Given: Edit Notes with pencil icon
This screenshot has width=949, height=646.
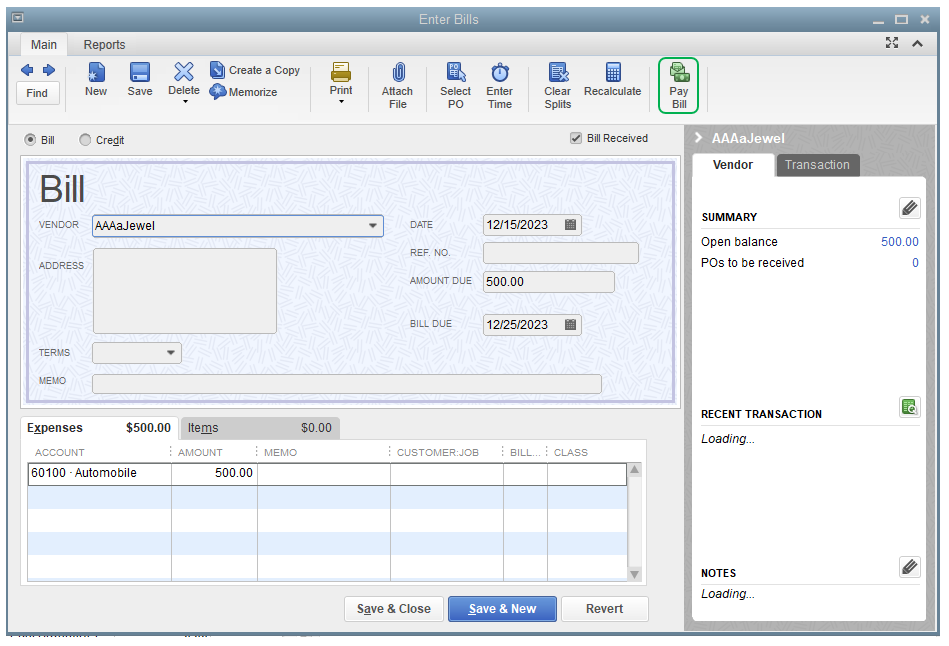Looking at the screenshot, I should click(x=910, y=567).
